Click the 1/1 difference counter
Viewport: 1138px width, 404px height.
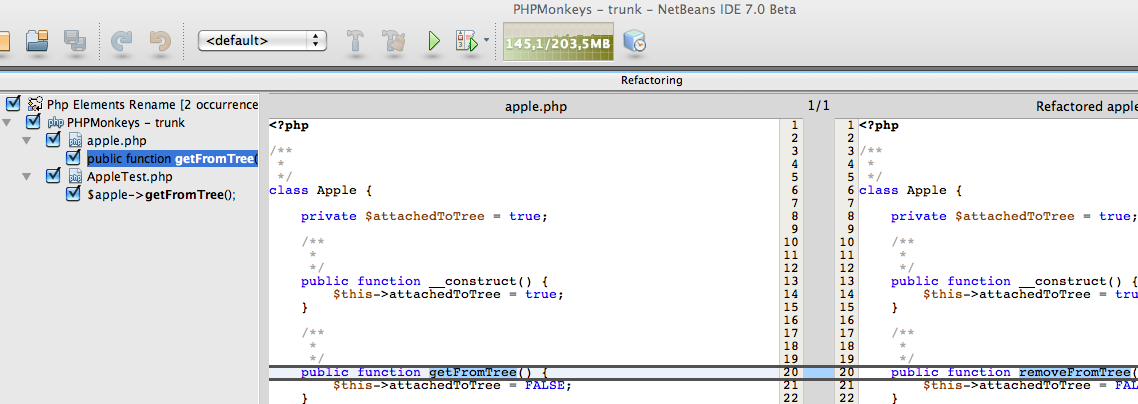tap(819, 106)
